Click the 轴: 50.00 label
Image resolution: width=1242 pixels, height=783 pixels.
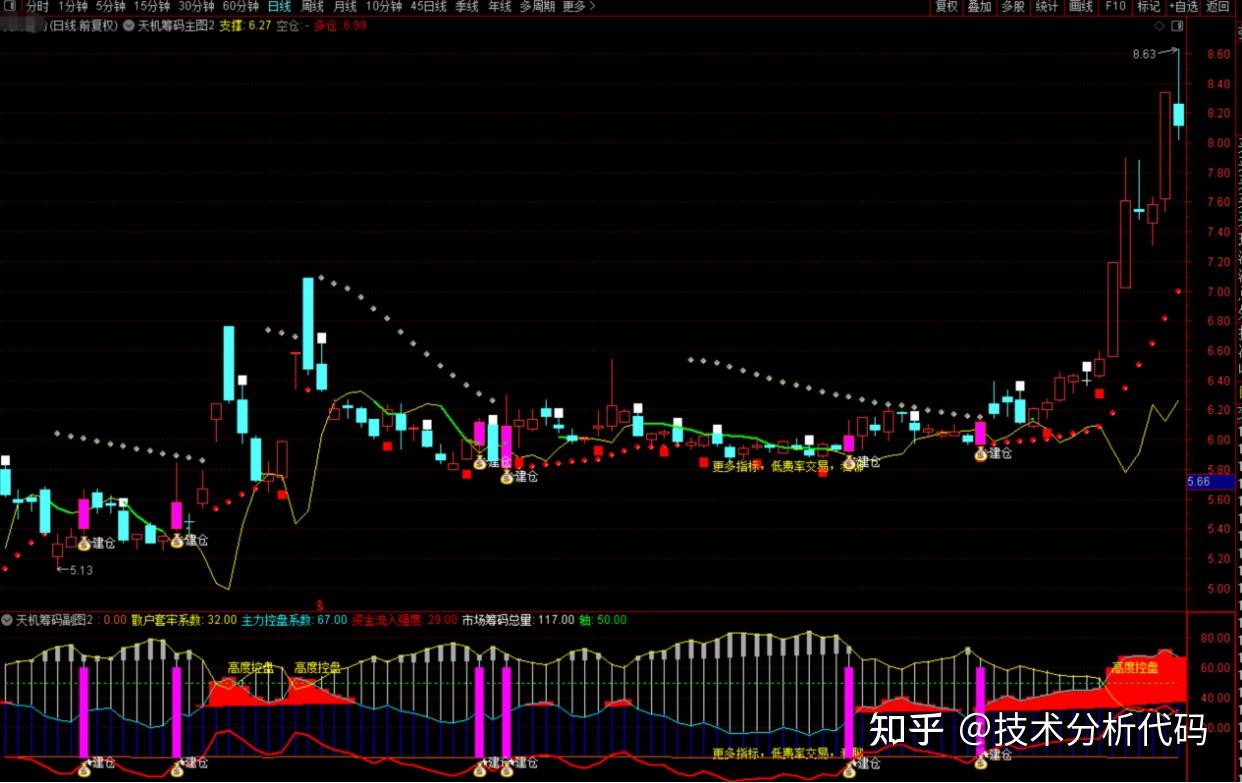click(602, 620)
